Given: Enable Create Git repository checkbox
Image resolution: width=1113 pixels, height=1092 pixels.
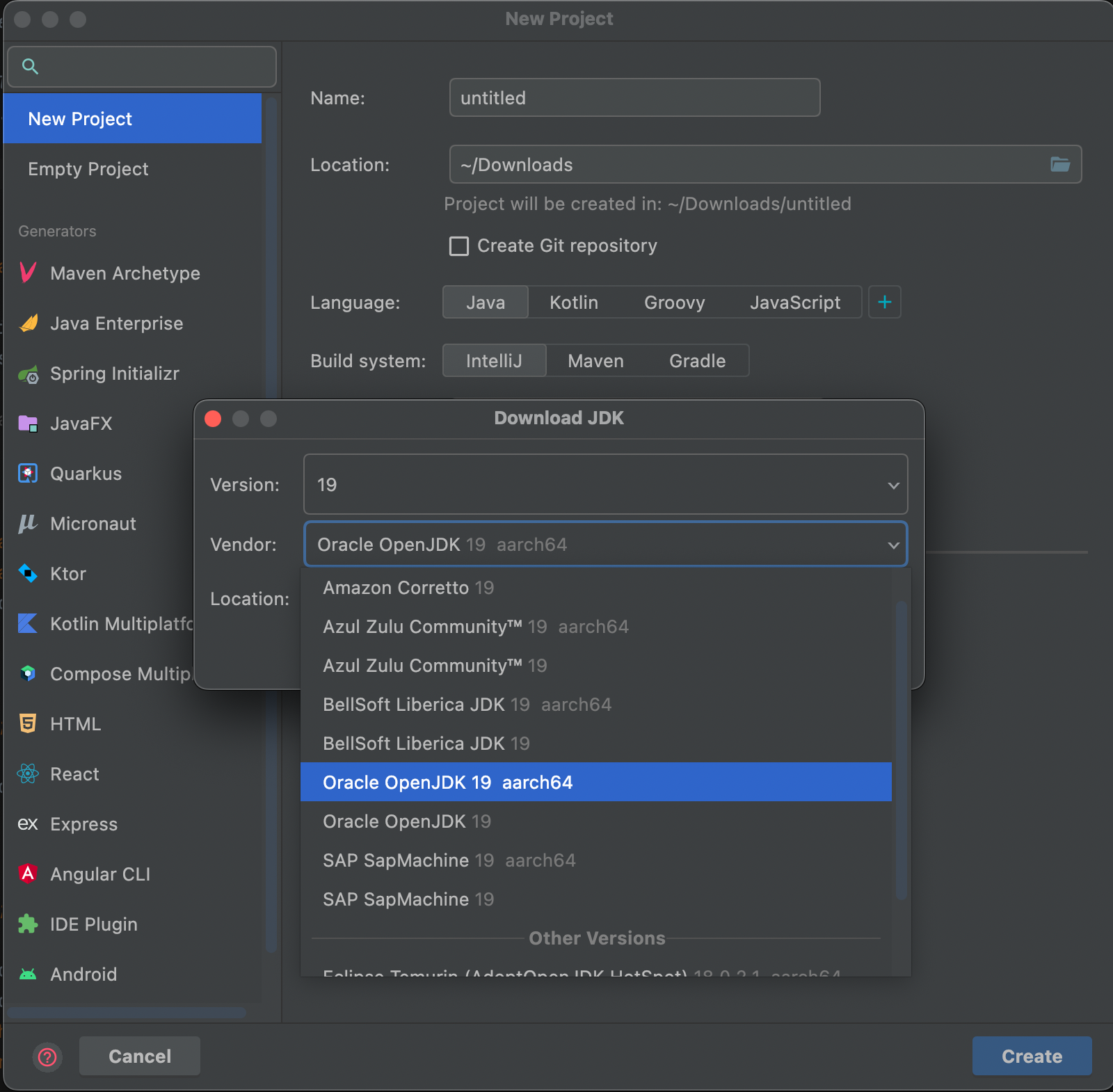Looking at the screenshot, I should pos(459,246).
